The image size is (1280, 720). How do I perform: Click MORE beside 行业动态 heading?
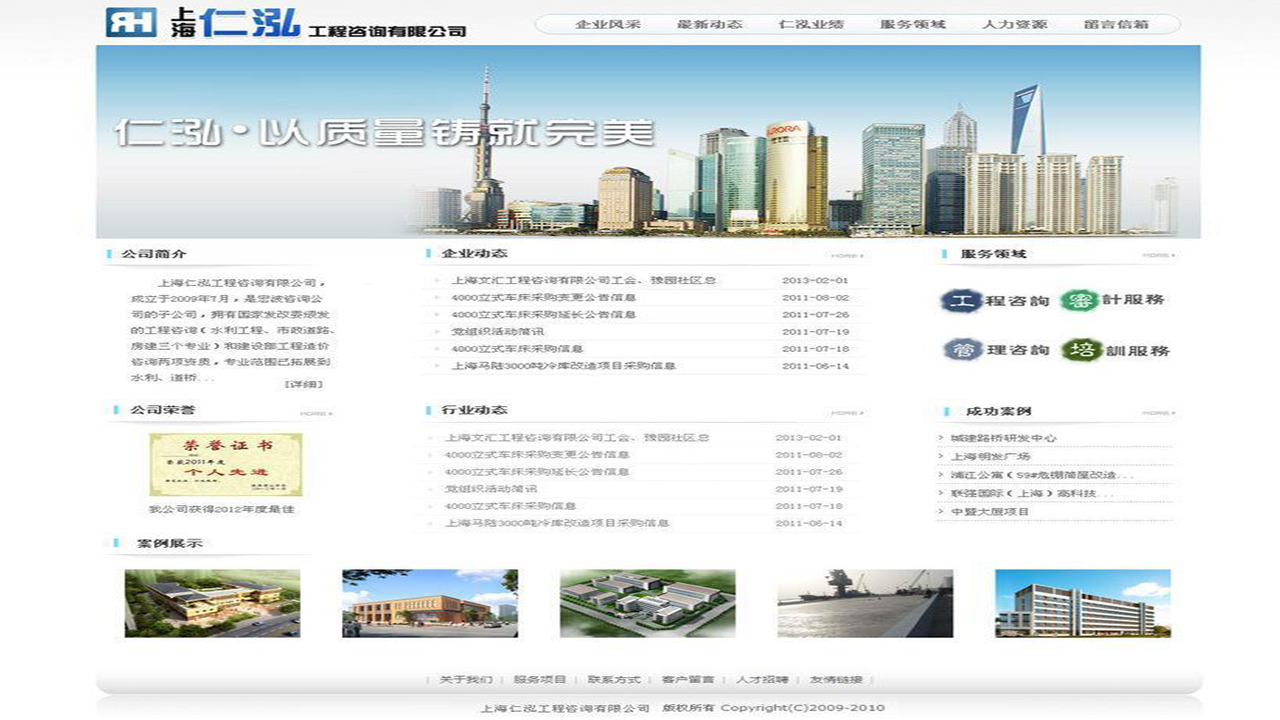point(846,412)
